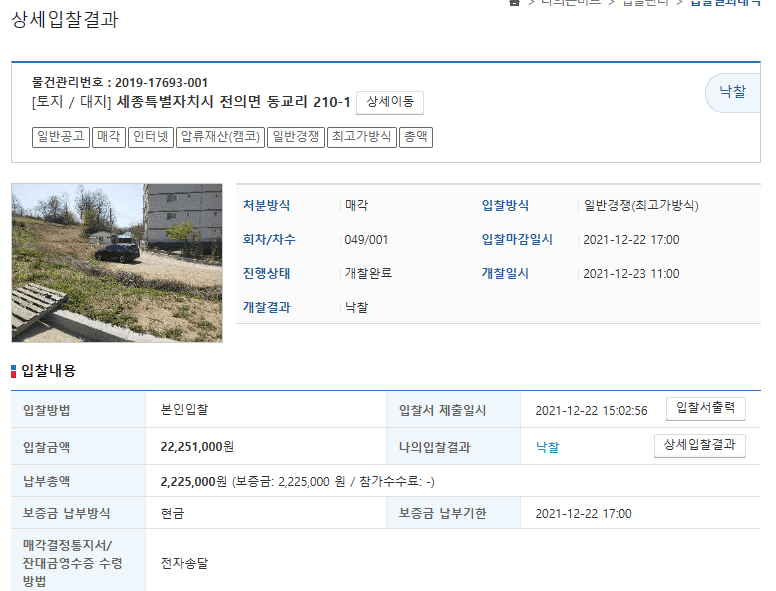
Task: Click the 처분방식 label
Action: click(x=266, y=205)
